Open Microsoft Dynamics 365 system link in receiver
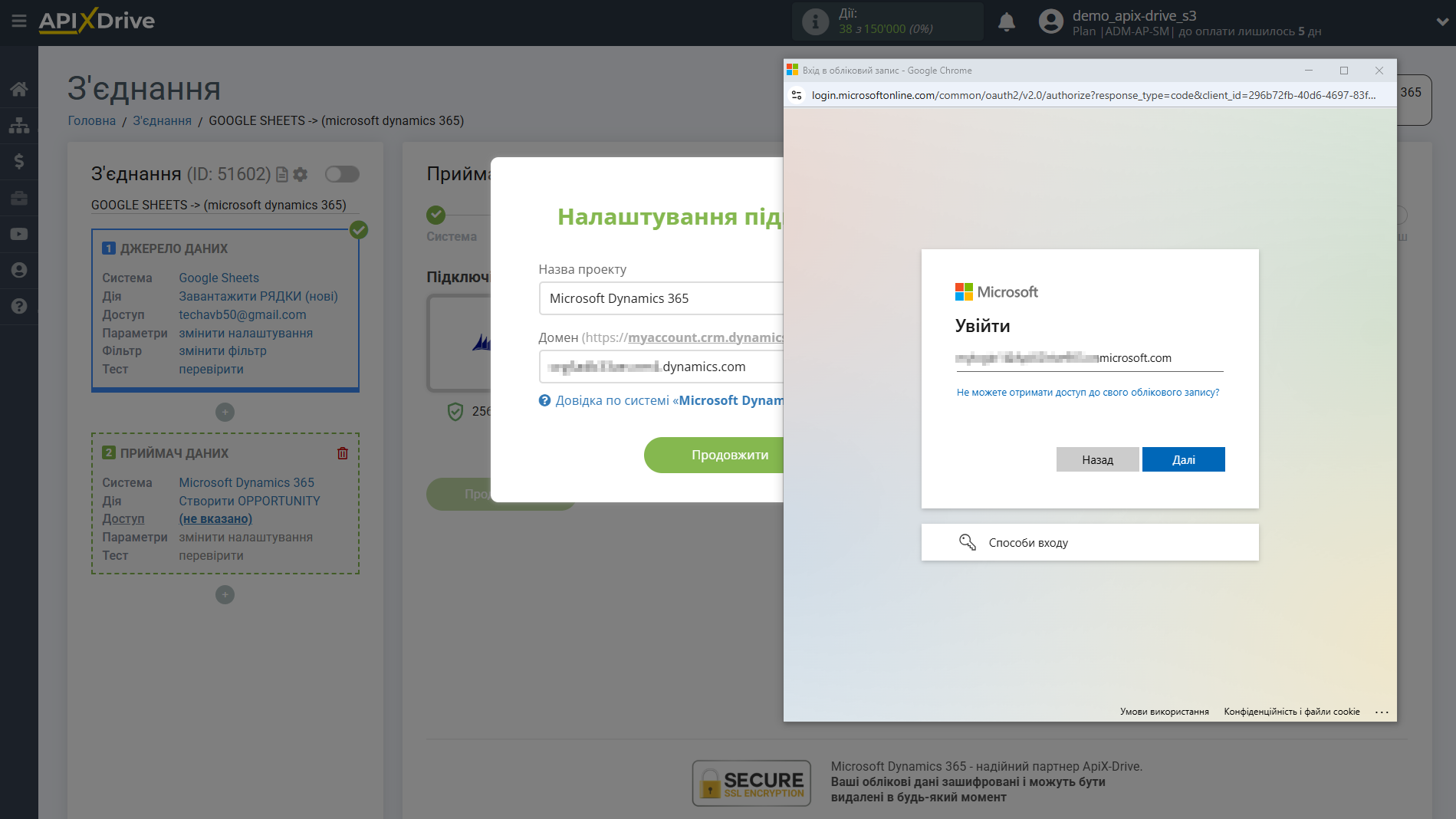This screenshot has width=1456, height=819. 247,482
